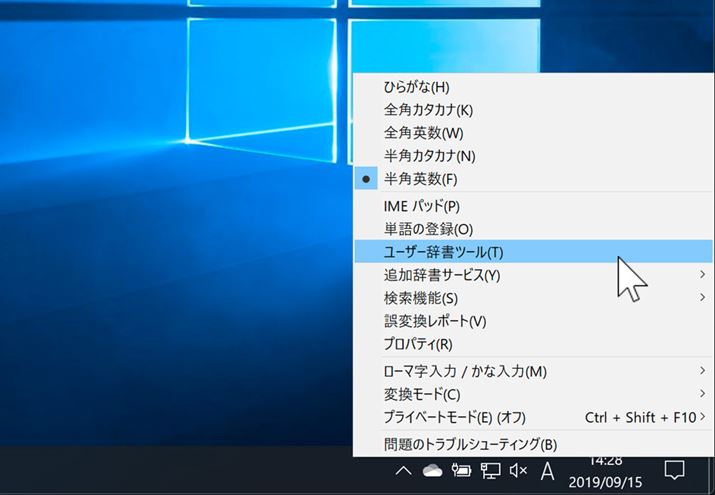The width and height of the screenshot is (715, 495).
Task: Switch to 全角カタカナ(K) mode
Action: (x=533, y=110)
